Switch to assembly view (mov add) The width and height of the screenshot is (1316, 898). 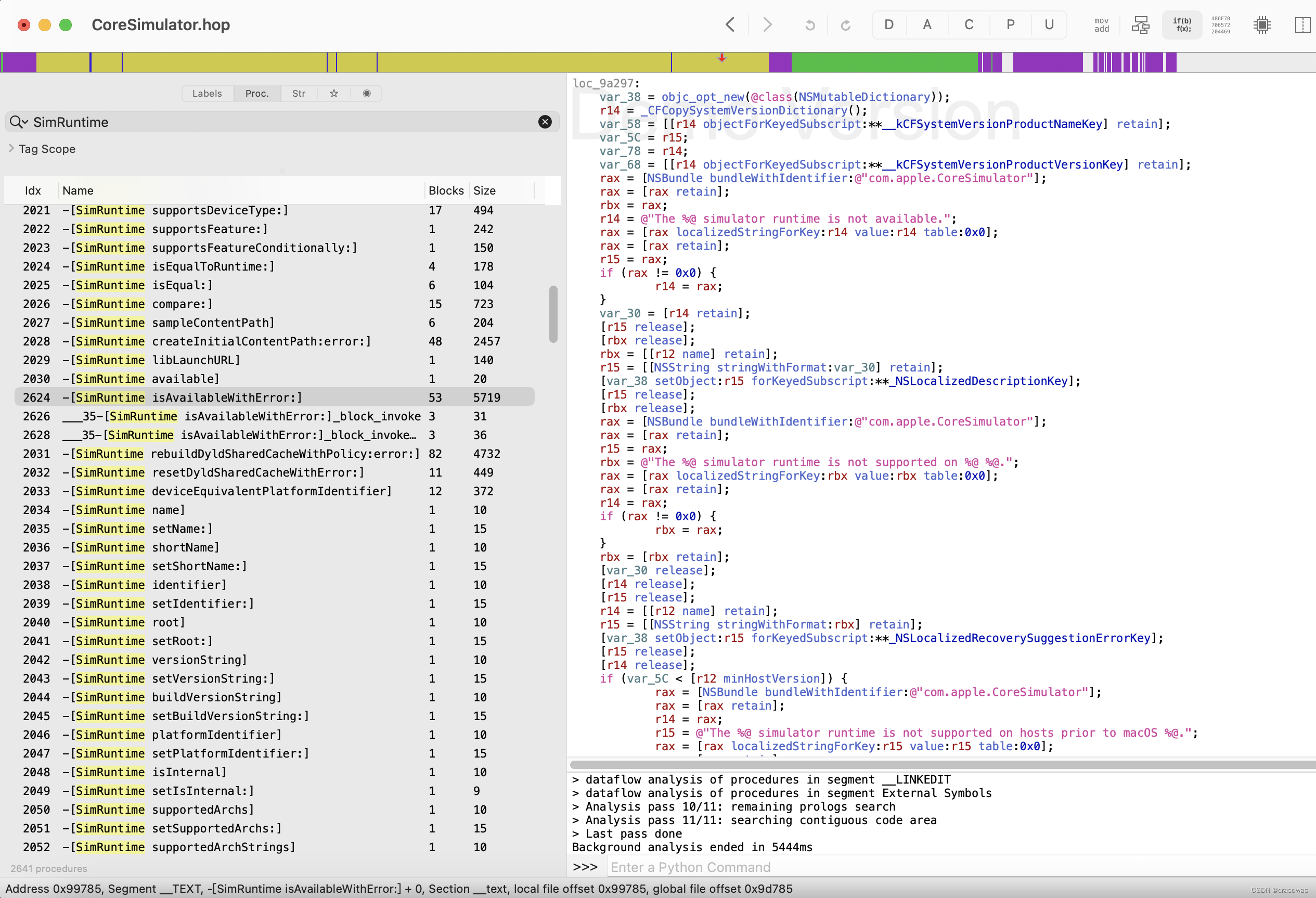pyautogui.click(x=1101, y=25)
